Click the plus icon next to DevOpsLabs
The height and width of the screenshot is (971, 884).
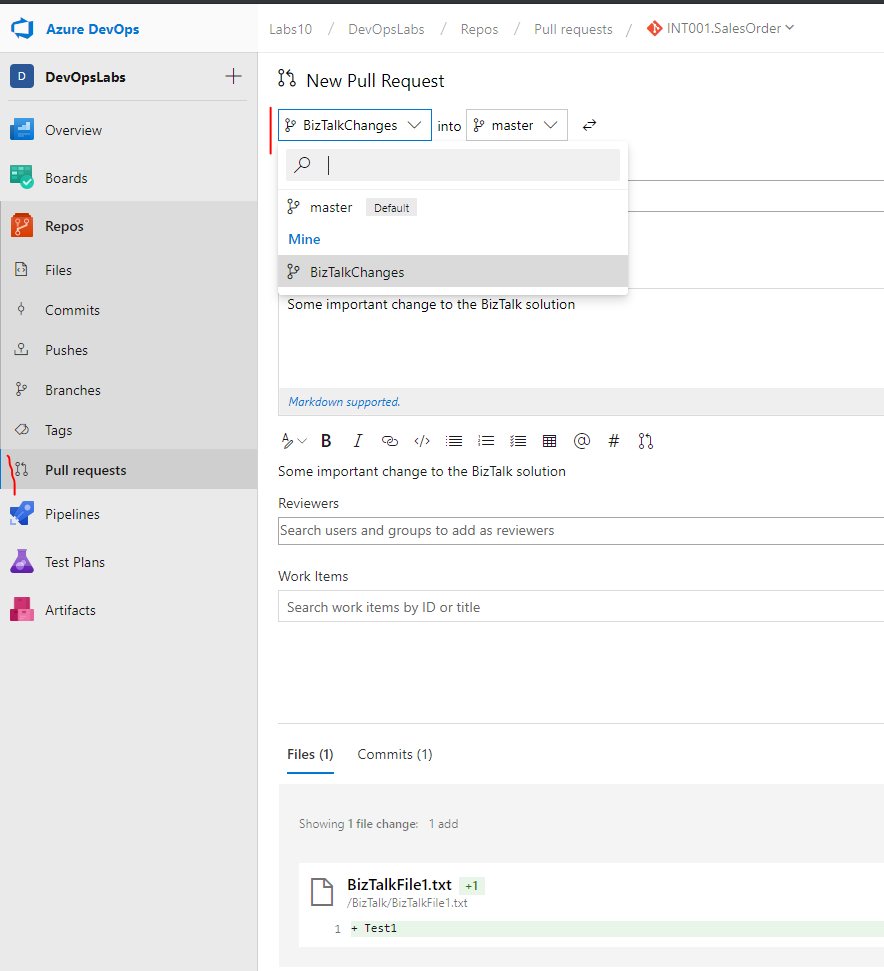[233, 76]
